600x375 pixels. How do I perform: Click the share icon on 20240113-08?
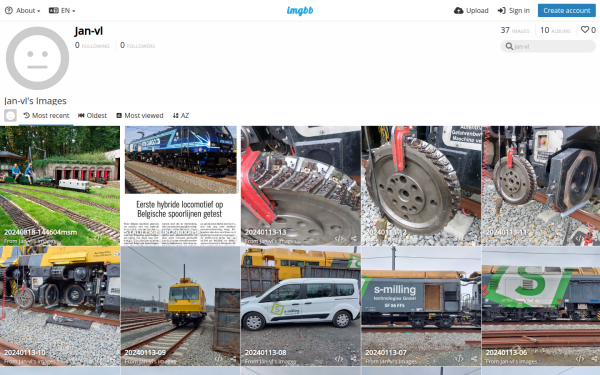354,359
